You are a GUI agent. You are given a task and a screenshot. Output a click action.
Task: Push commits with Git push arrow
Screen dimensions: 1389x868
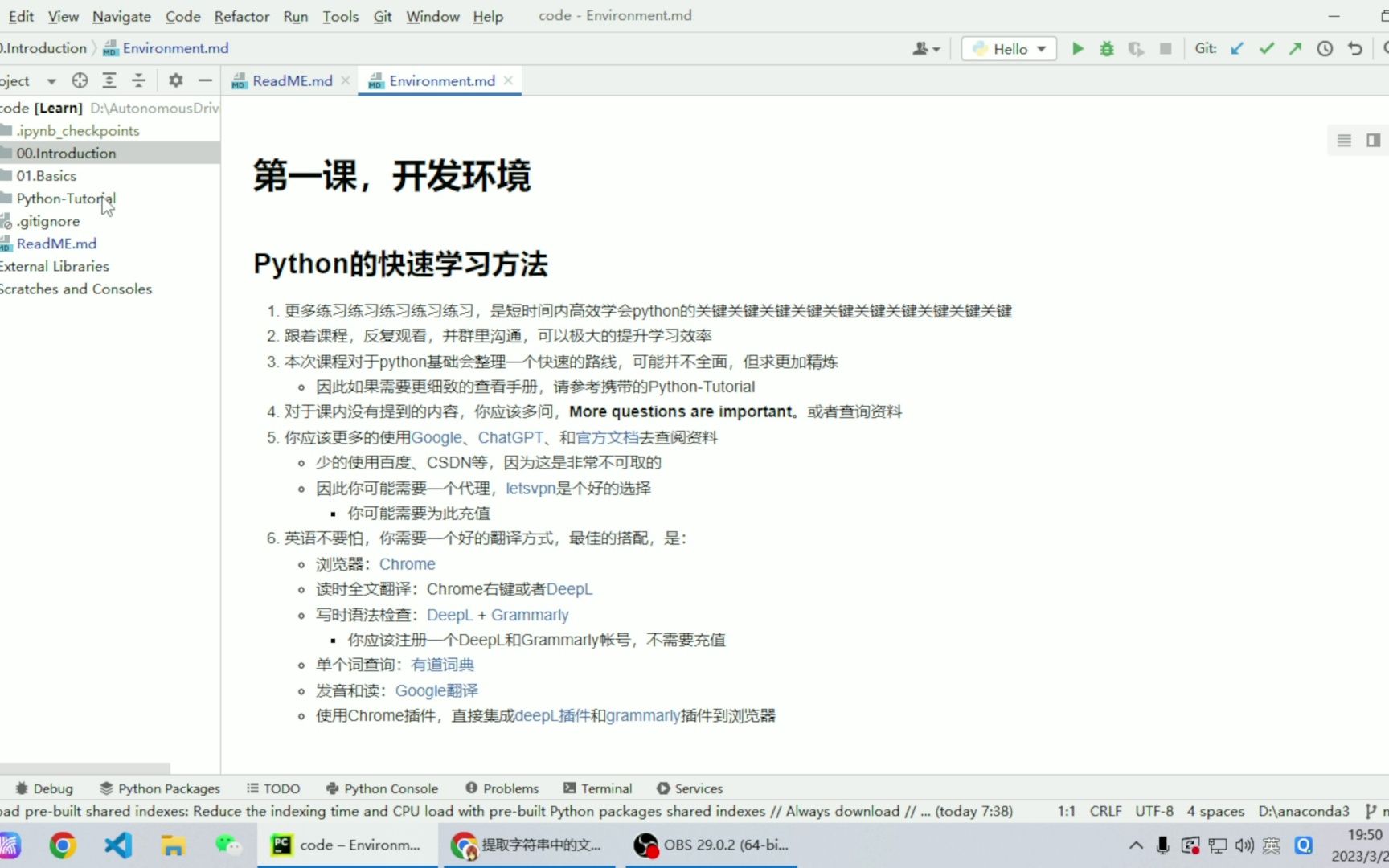[1295, 49]
